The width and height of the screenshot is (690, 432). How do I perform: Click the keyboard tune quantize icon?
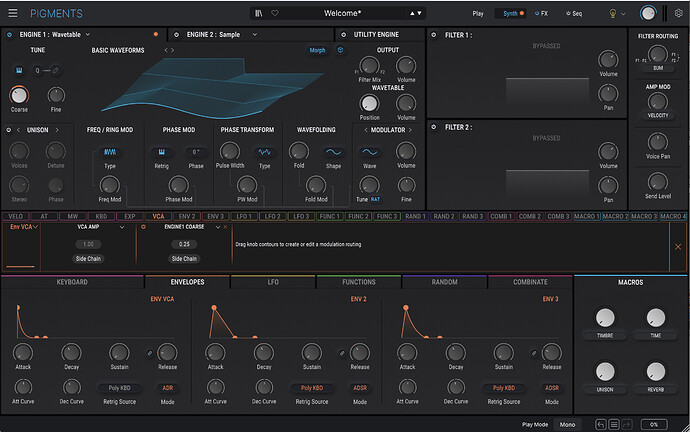[19, 70]
